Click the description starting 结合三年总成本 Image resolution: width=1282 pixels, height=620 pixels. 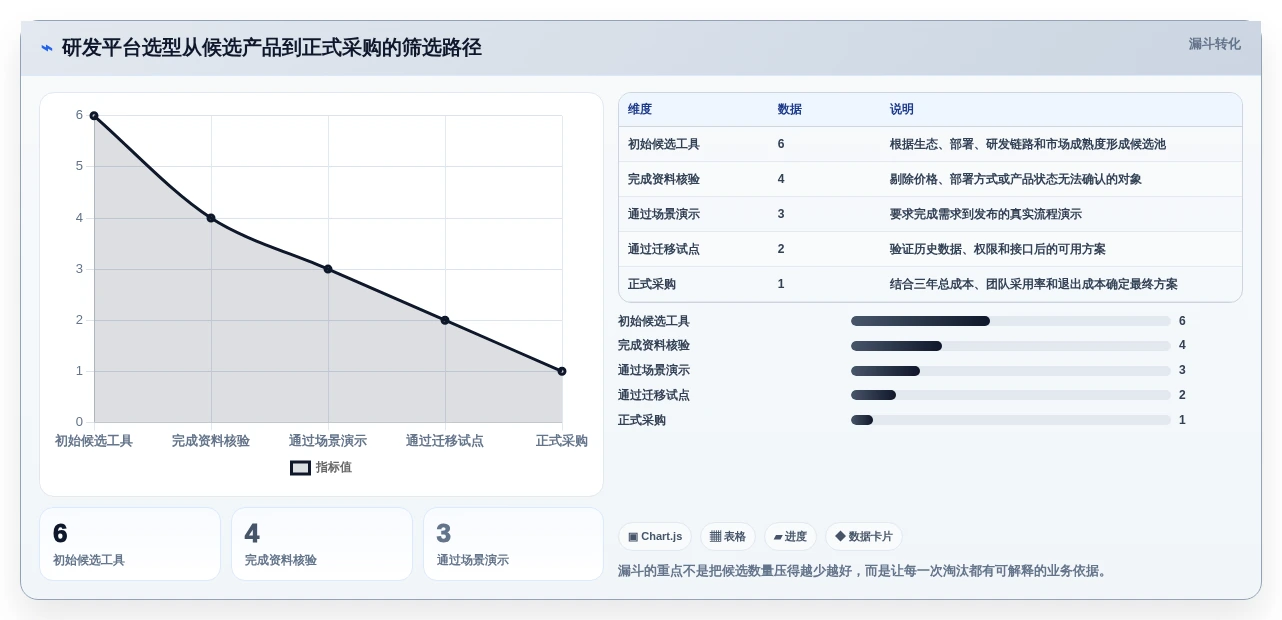[x=1034, y=284]
